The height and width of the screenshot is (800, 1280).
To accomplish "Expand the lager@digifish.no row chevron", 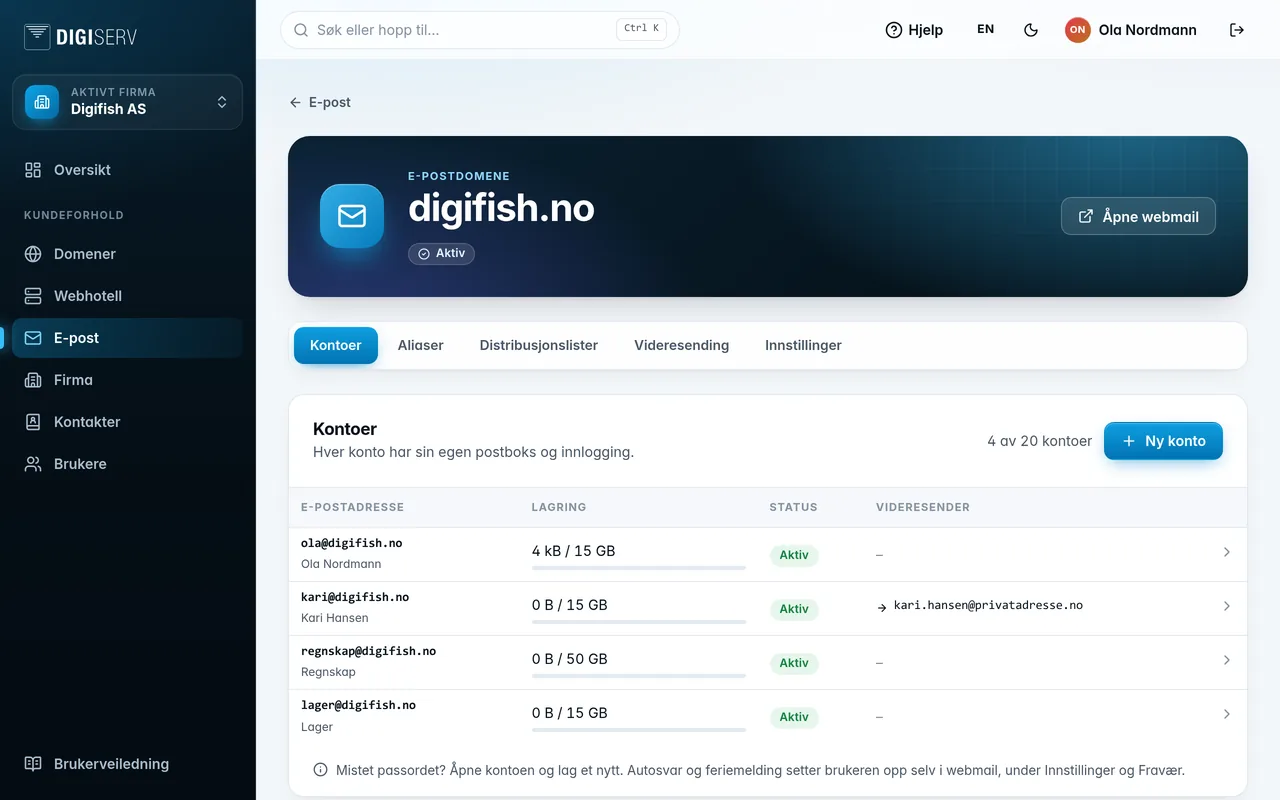I will [x=1227, y=714].
